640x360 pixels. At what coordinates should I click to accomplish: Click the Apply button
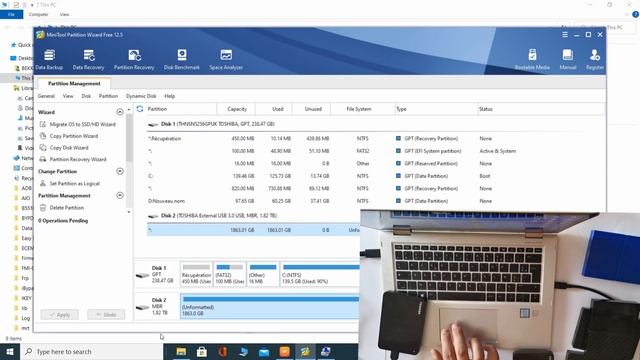[60, 315]
